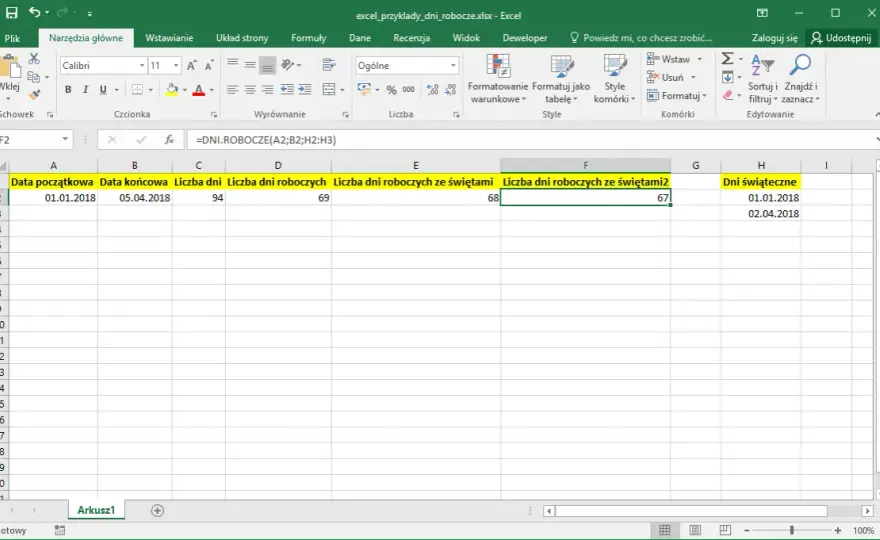Click the AutoSum sigma icon

click(x=727, y=58)
